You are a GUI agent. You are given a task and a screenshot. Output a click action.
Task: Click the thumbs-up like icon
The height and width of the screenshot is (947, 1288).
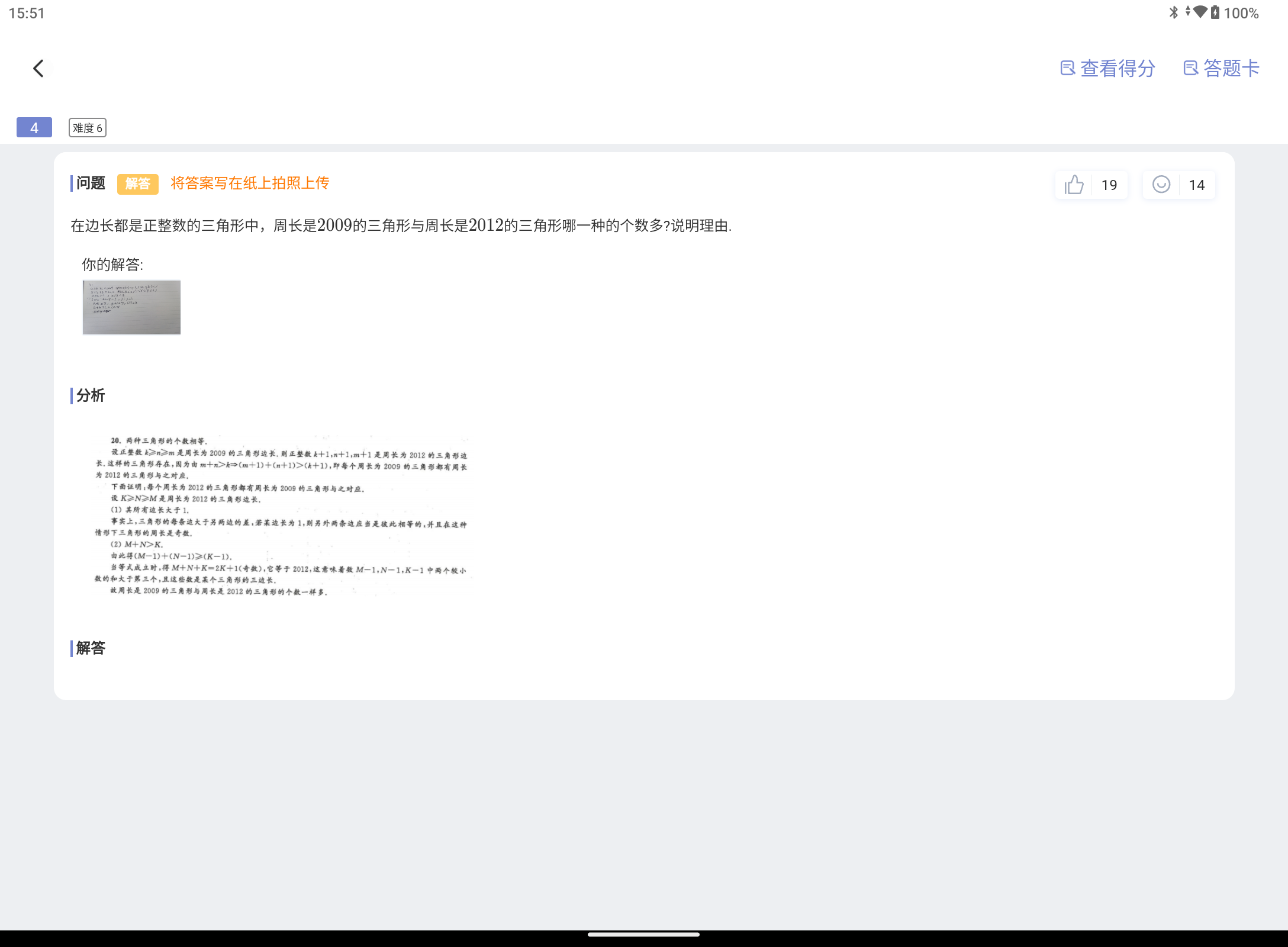1074,185
